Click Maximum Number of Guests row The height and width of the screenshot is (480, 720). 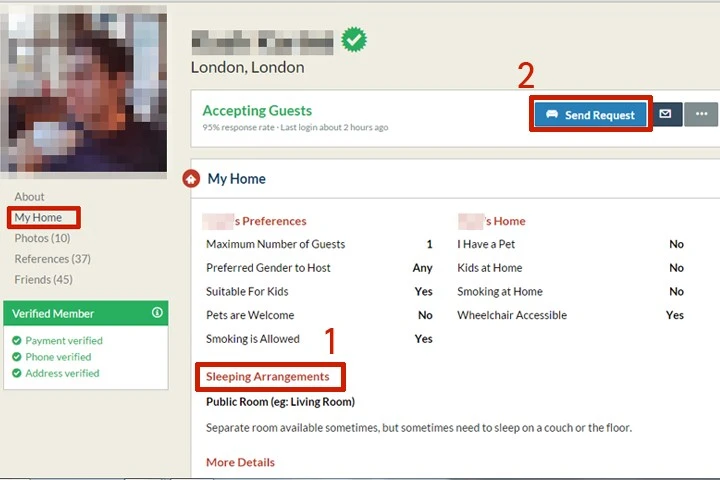point(319,244)
